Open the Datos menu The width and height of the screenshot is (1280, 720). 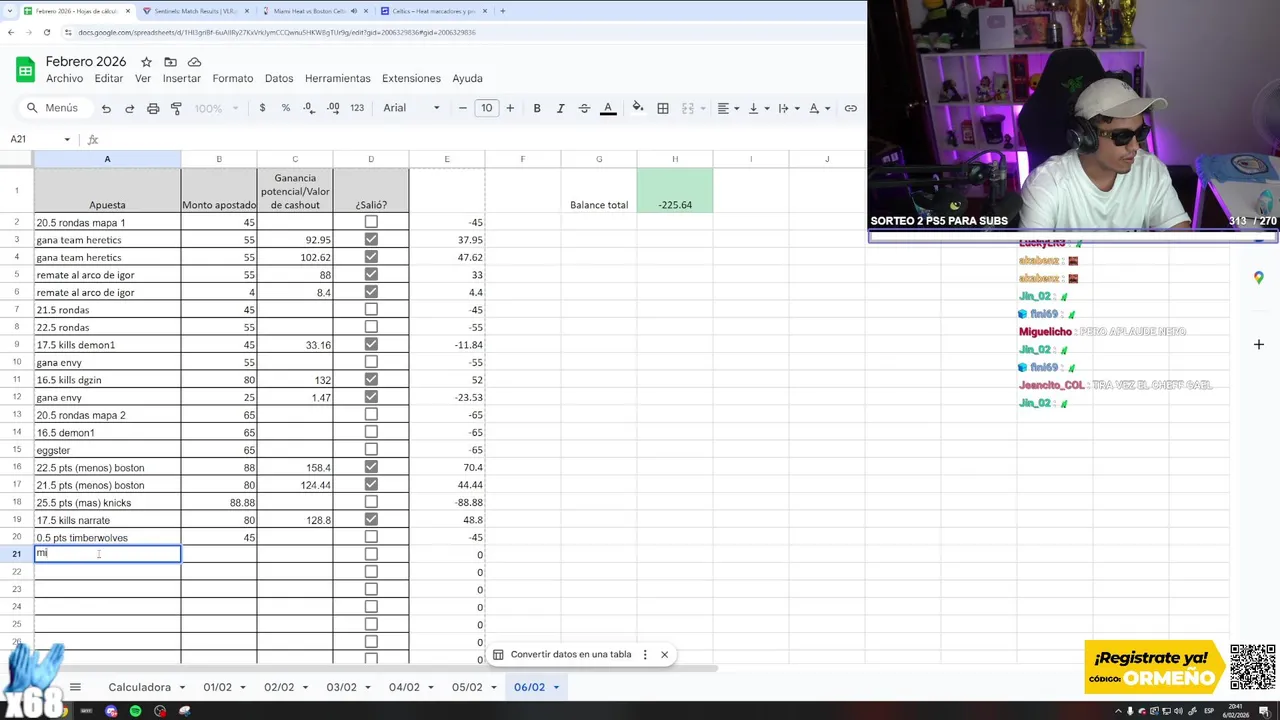[x=279, y=78]
